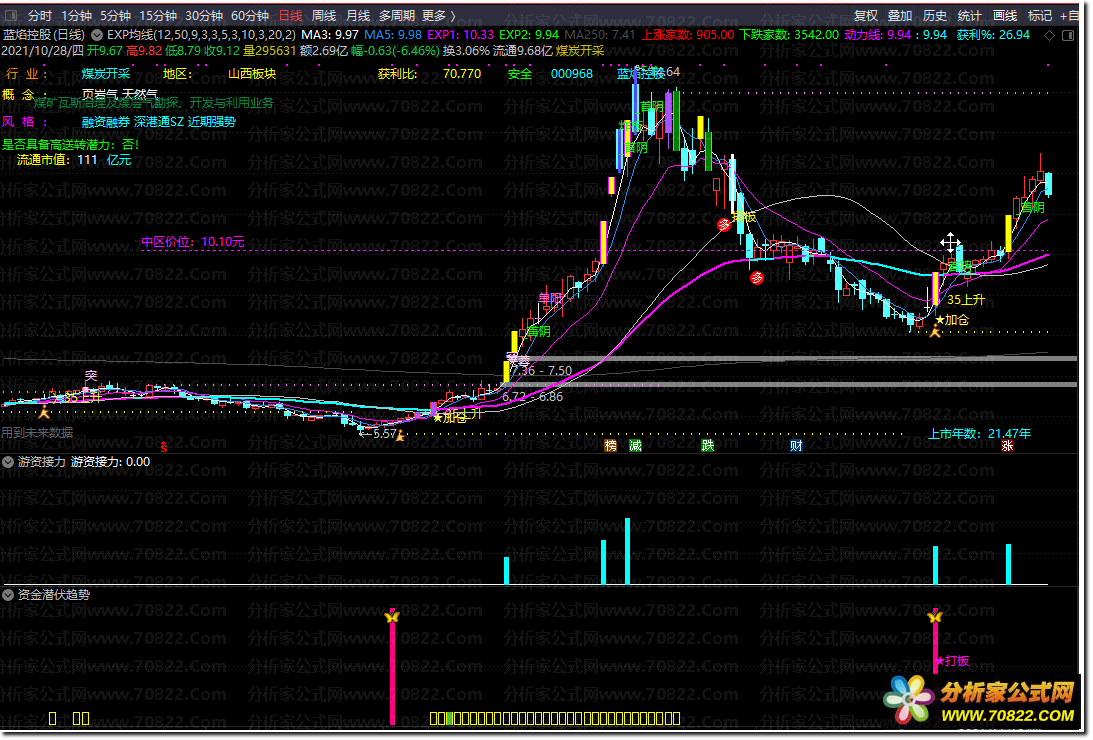Click the butterfly marker above left pink bar
Image resolution: width=1093 pixels, height=740 pixels.
pyautogui.click(x=392, y=616)
